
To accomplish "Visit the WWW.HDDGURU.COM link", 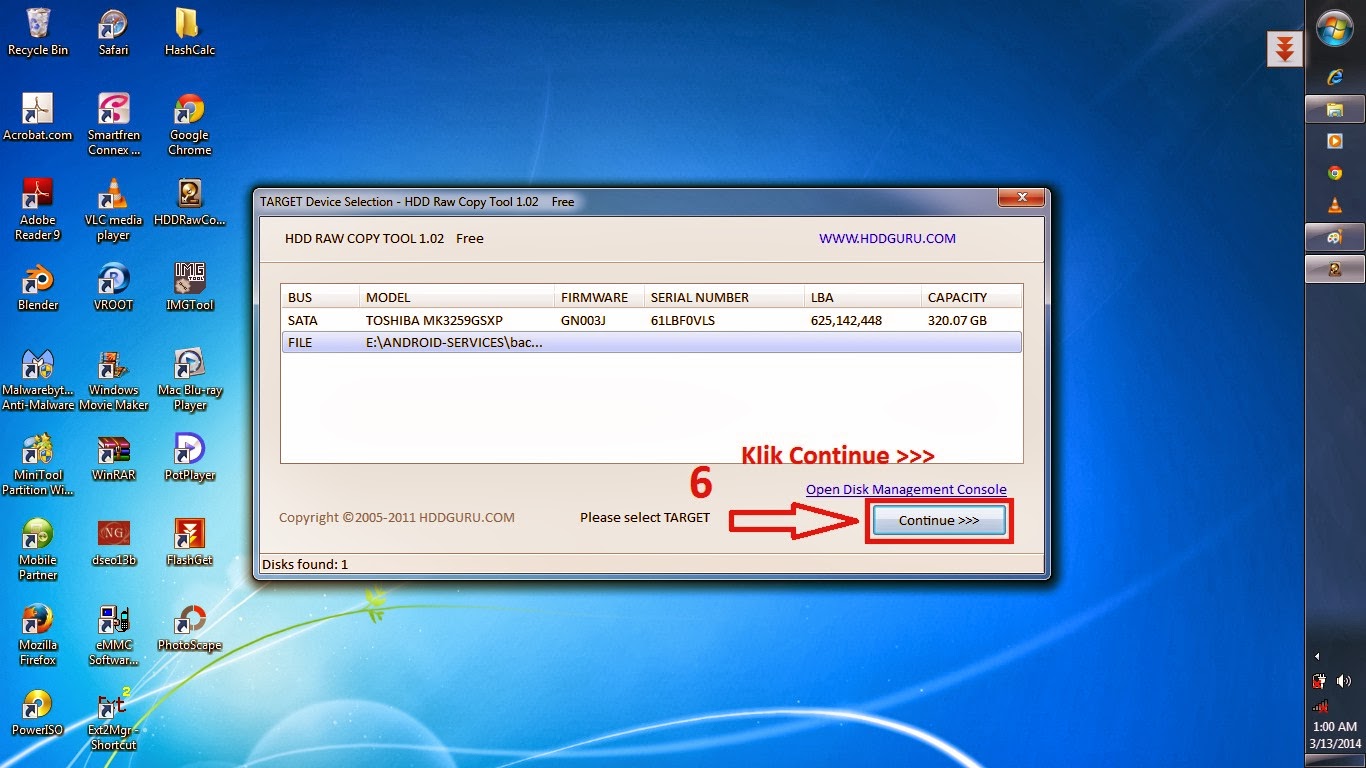I will (x=887, y=238).
